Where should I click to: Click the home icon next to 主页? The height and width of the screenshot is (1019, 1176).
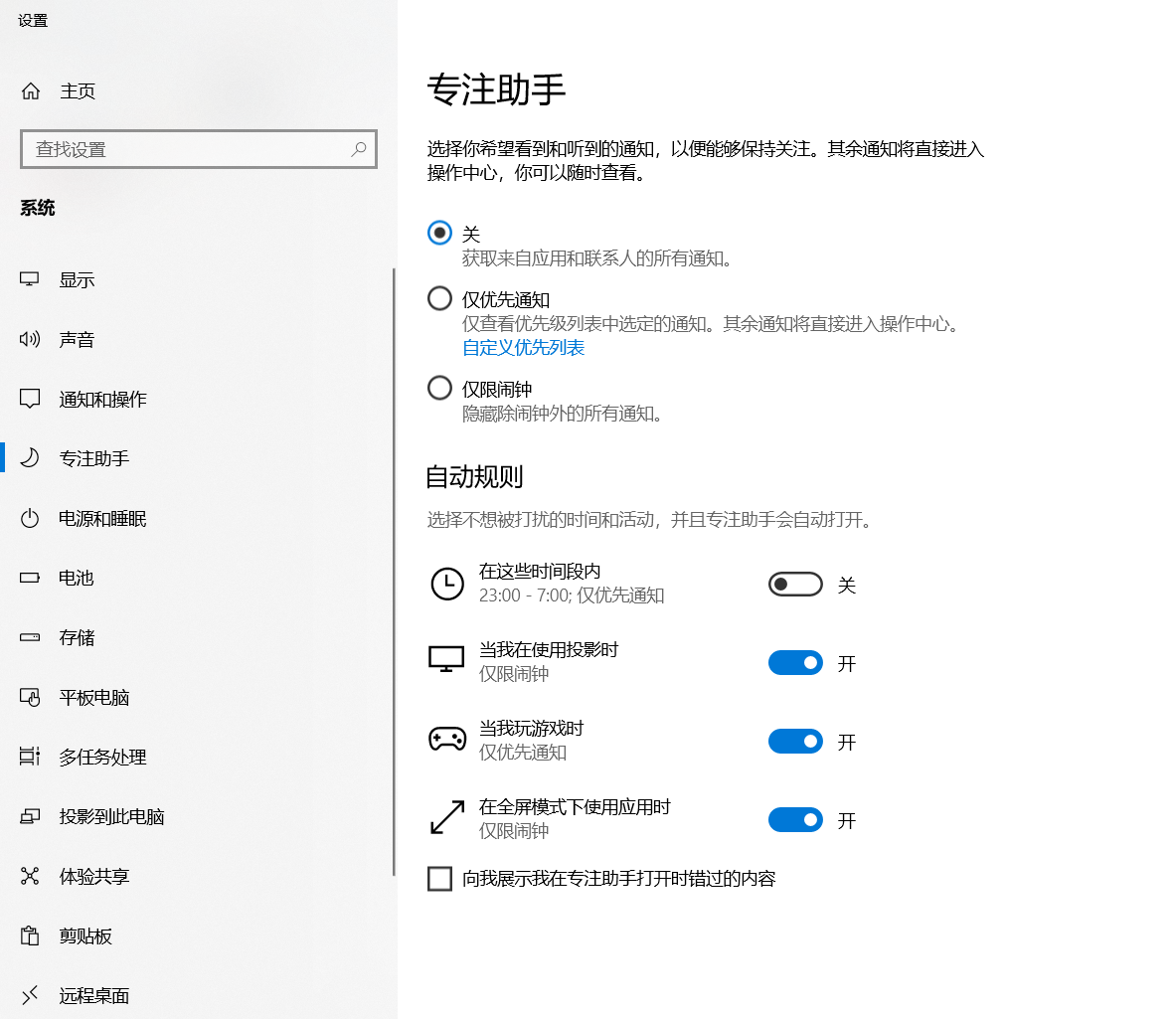click(31, 90)
